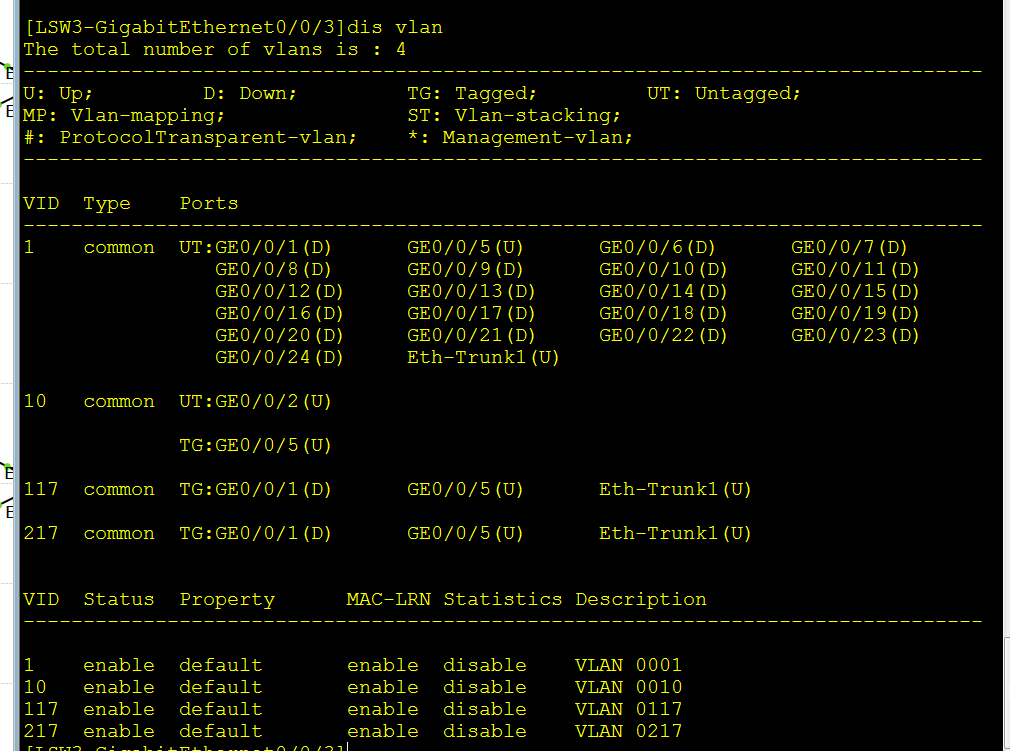Click Eth-Trunk1(U) in the VLAN 1 port list

tap(483, 357)
